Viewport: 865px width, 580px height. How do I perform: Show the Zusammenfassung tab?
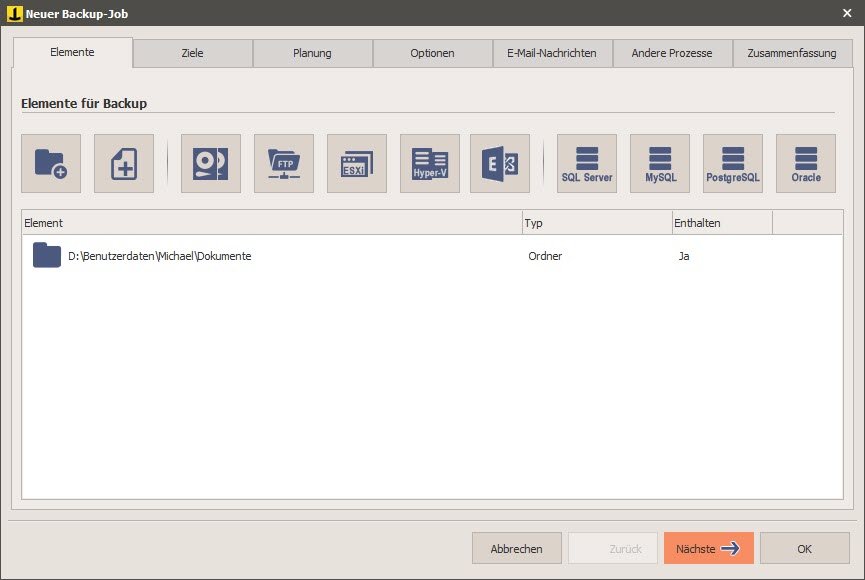point(792,53)
